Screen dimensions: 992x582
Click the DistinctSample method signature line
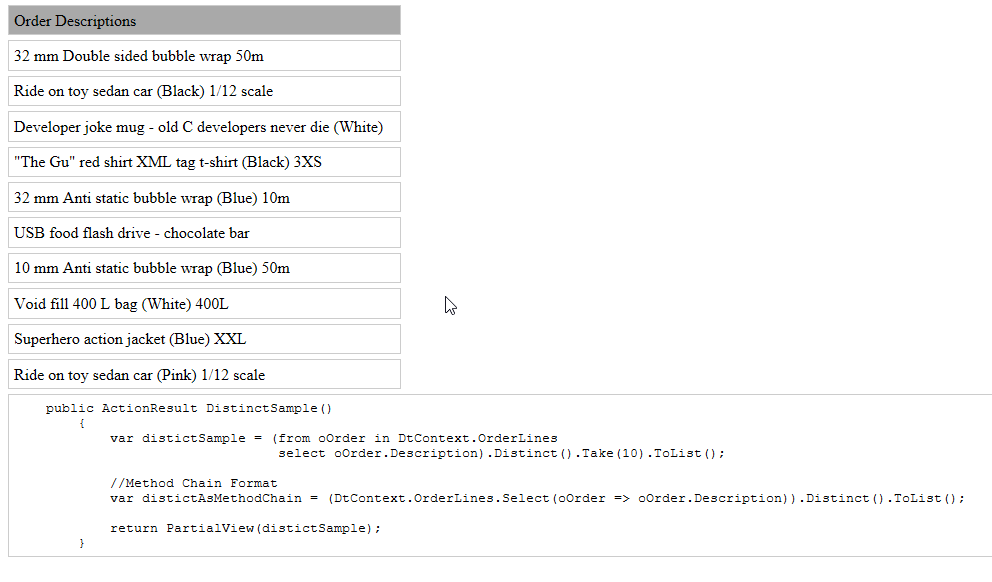point(189,408)
